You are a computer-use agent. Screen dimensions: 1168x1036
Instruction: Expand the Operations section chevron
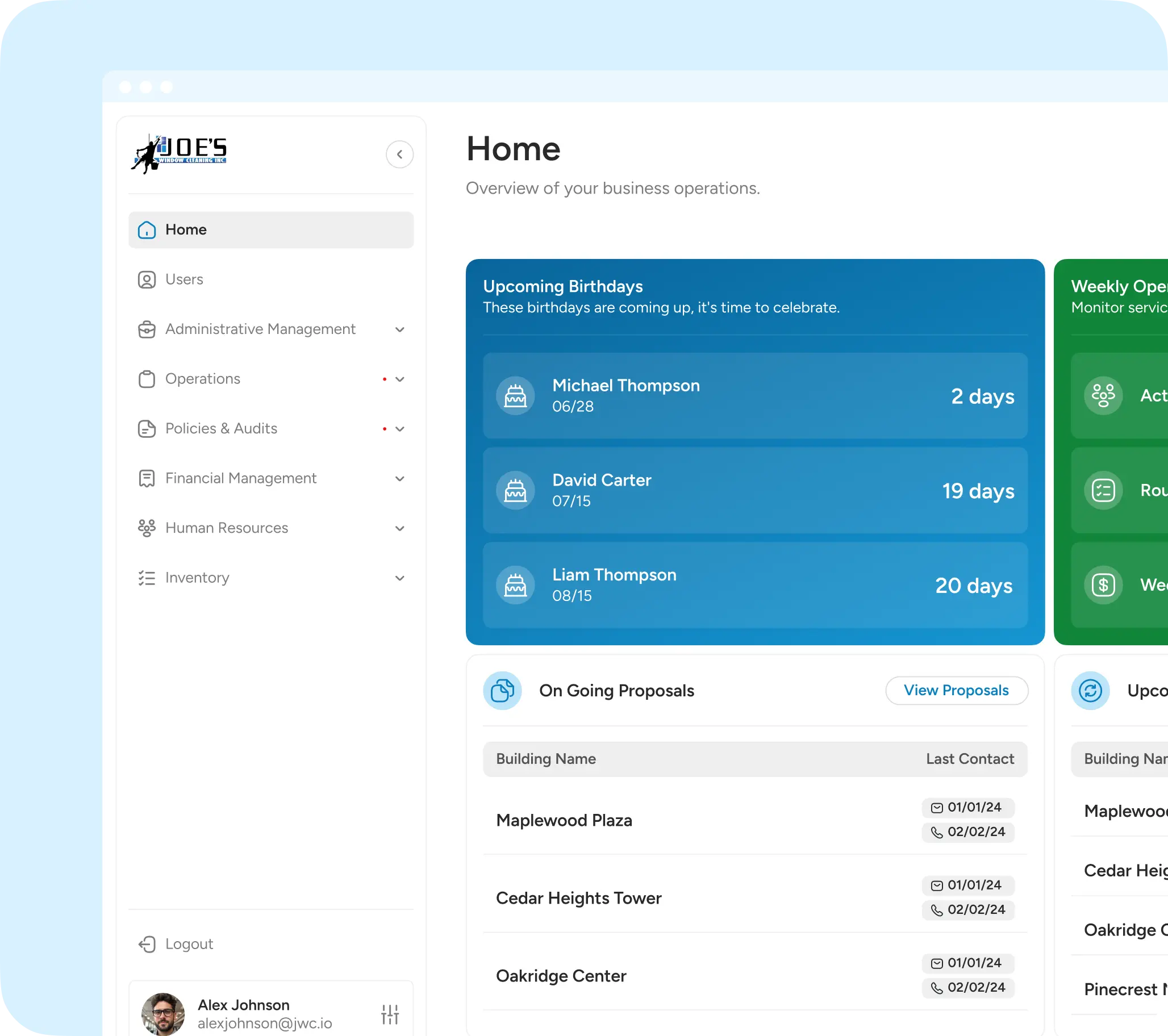click(399, 379)
